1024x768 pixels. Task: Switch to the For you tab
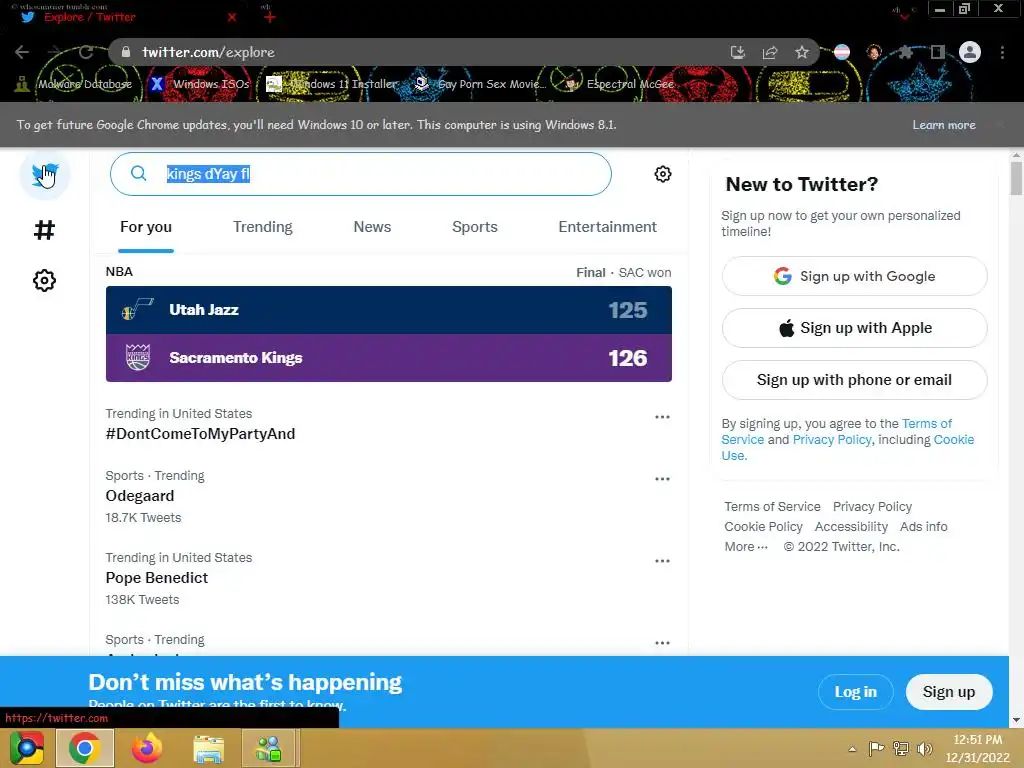[x=146, y=227]
